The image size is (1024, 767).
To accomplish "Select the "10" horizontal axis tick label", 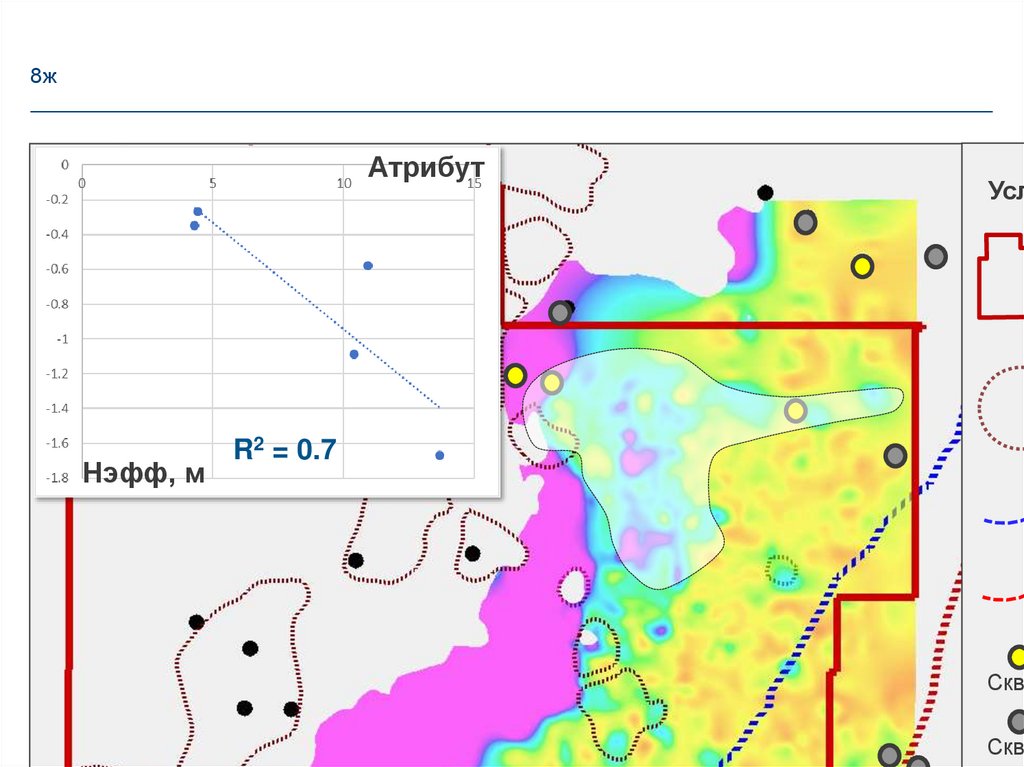I will (x=344, y=184).
